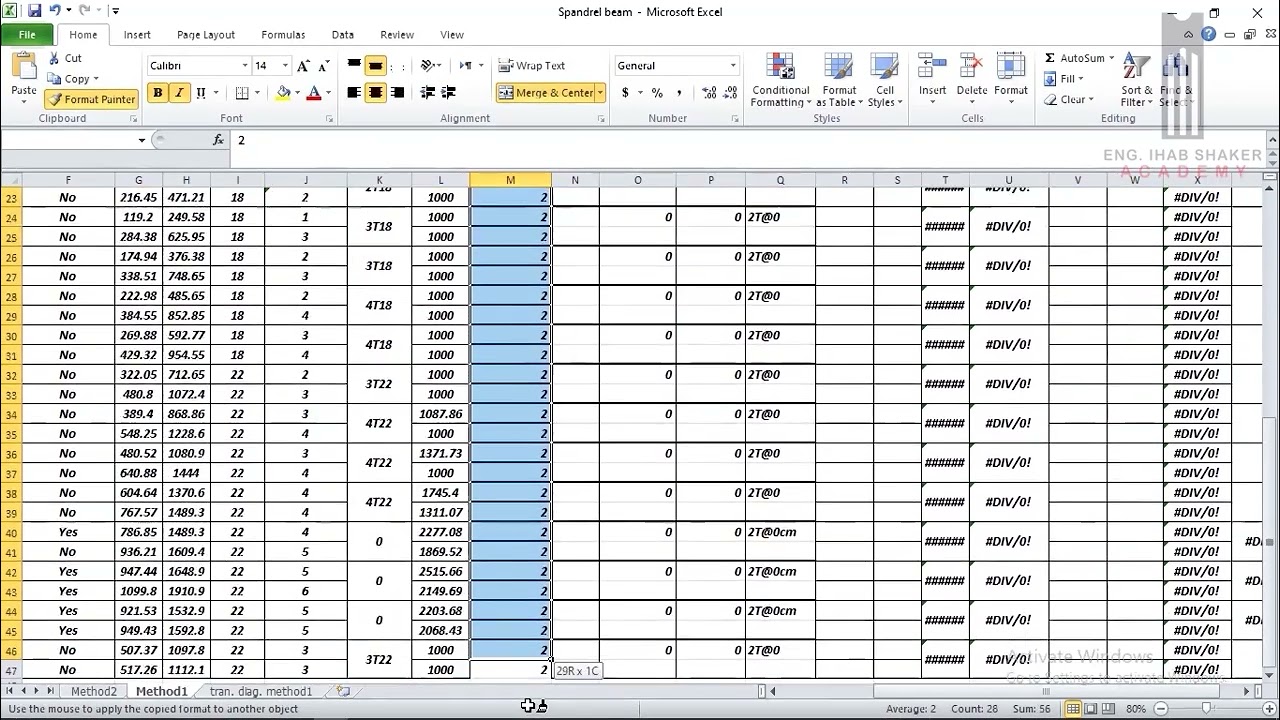Image resolution: width=1280 pixels, height=720 pixels.
Task: Toggle Italic formatting
Action: pos(179,93)
